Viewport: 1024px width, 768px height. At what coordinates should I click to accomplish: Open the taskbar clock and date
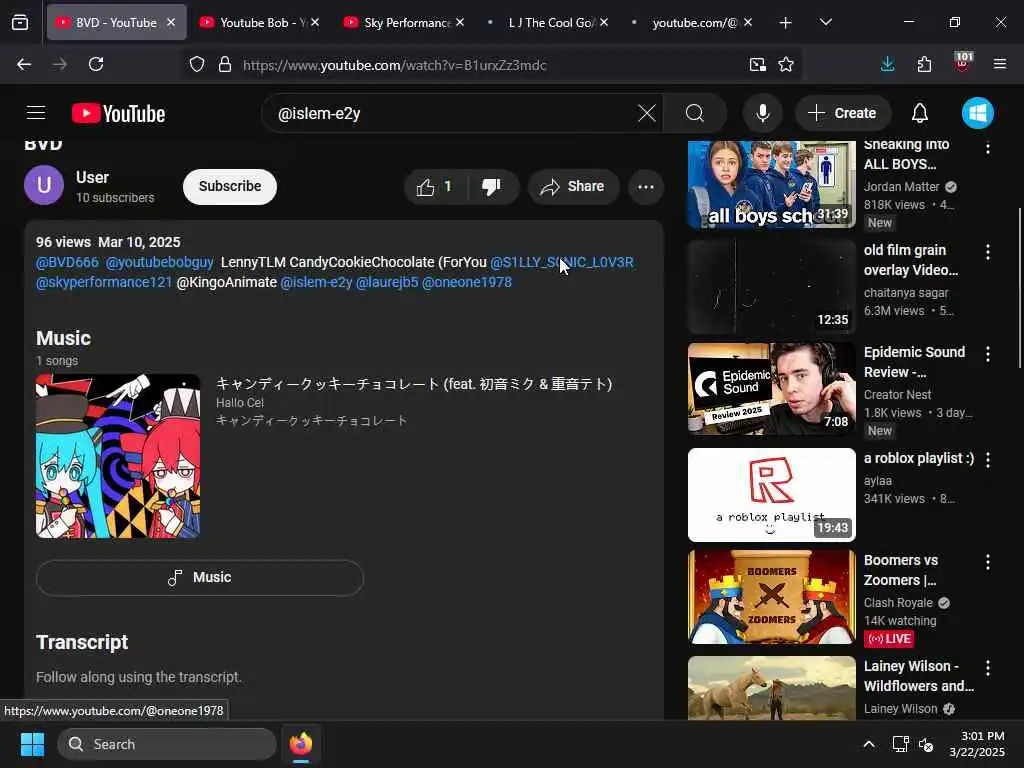point(977,744)
